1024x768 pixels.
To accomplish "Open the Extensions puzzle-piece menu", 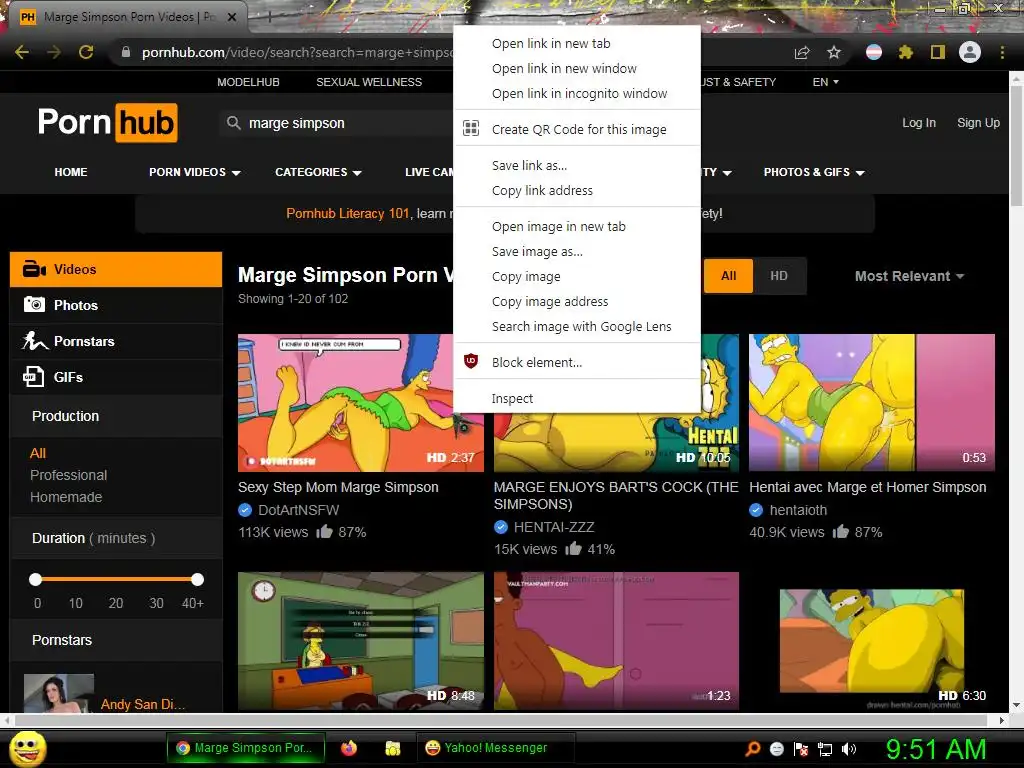I will point(905,52).
